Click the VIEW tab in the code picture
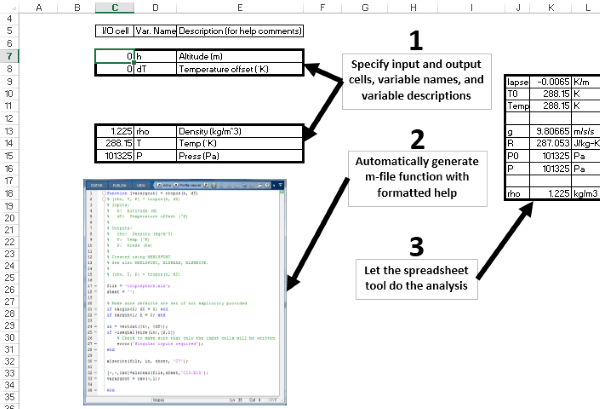The width and height of the screenshot is (600, 409). [141, 185]
